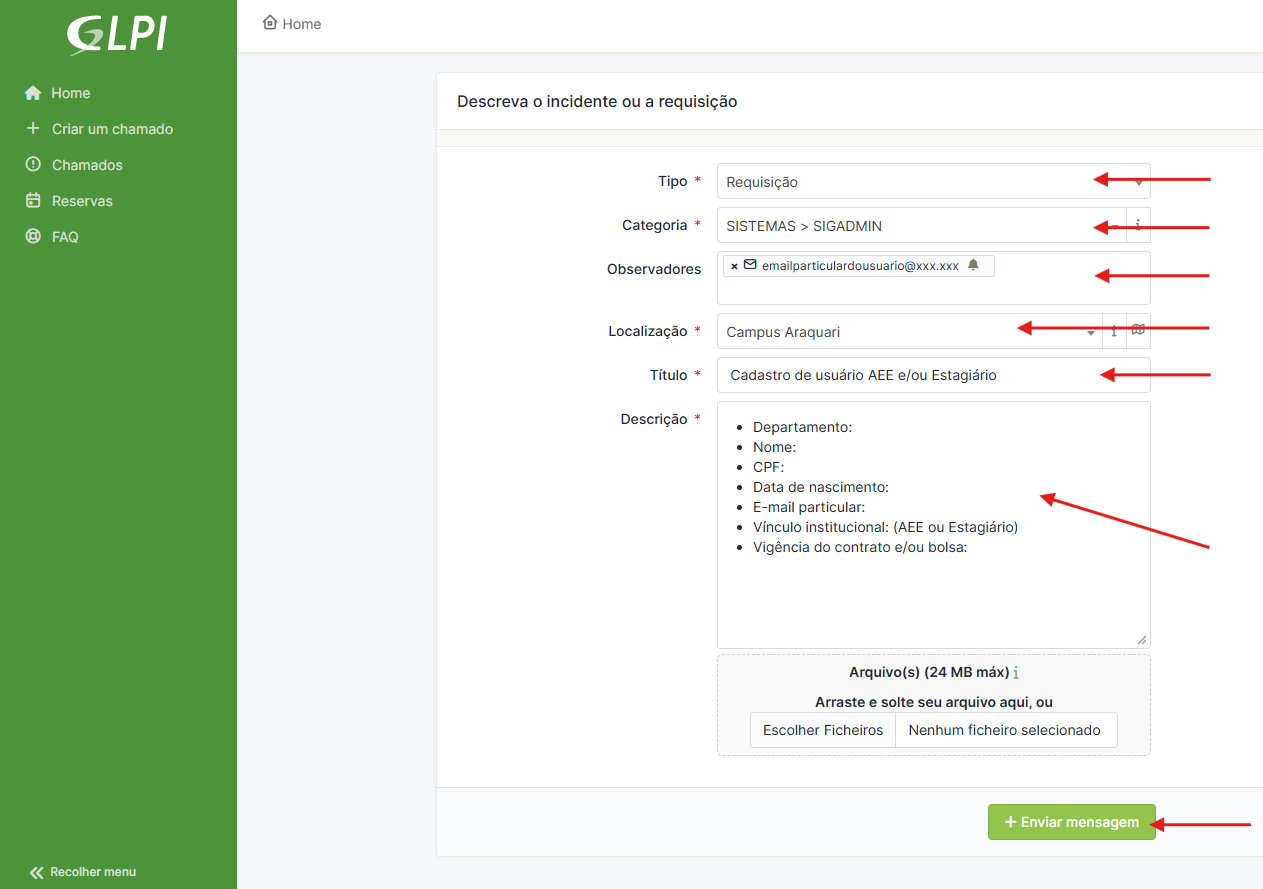Screen dimensions: 1263x889
Task: Click the bell icon on observer email
Action: pos(973,265)
